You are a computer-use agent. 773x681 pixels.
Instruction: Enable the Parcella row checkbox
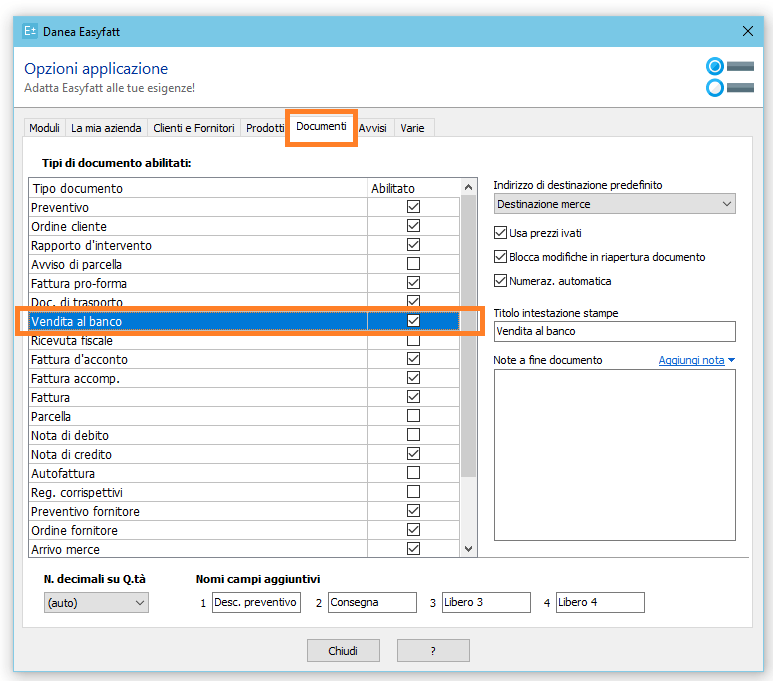click(413, 416)
